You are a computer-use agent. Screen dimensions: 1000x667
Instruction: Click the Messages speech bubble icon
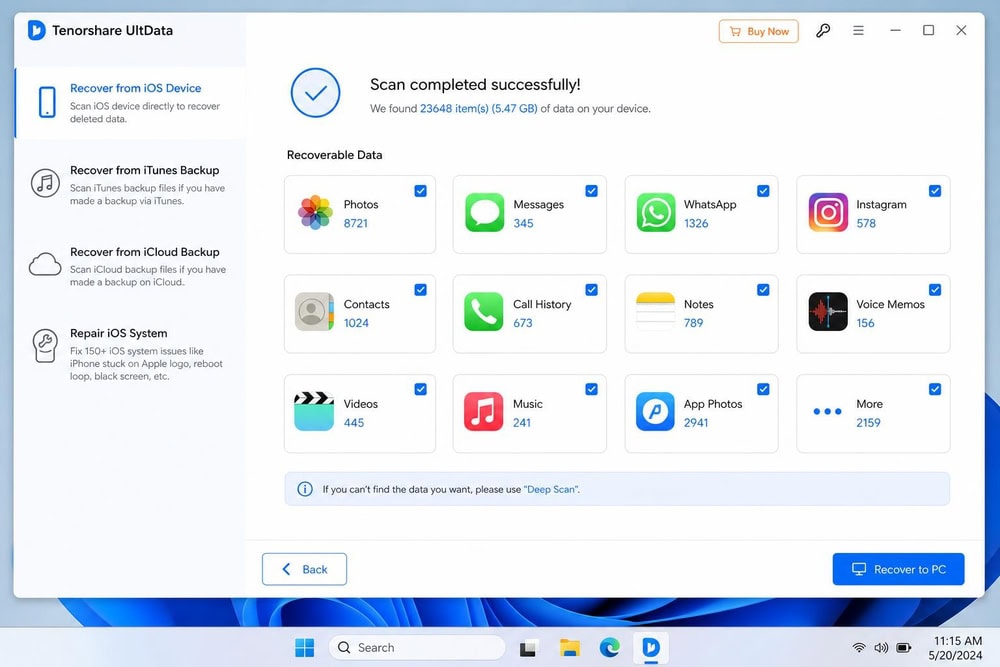click(484, 212)
